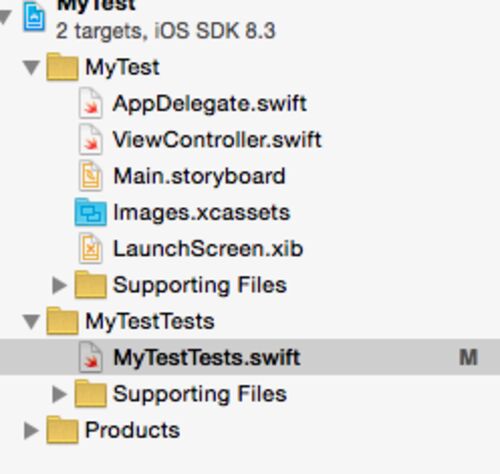This screenshot has height=474, width=500.
Task: Click the M modified status badge
Action: click(x=468, y=357)
